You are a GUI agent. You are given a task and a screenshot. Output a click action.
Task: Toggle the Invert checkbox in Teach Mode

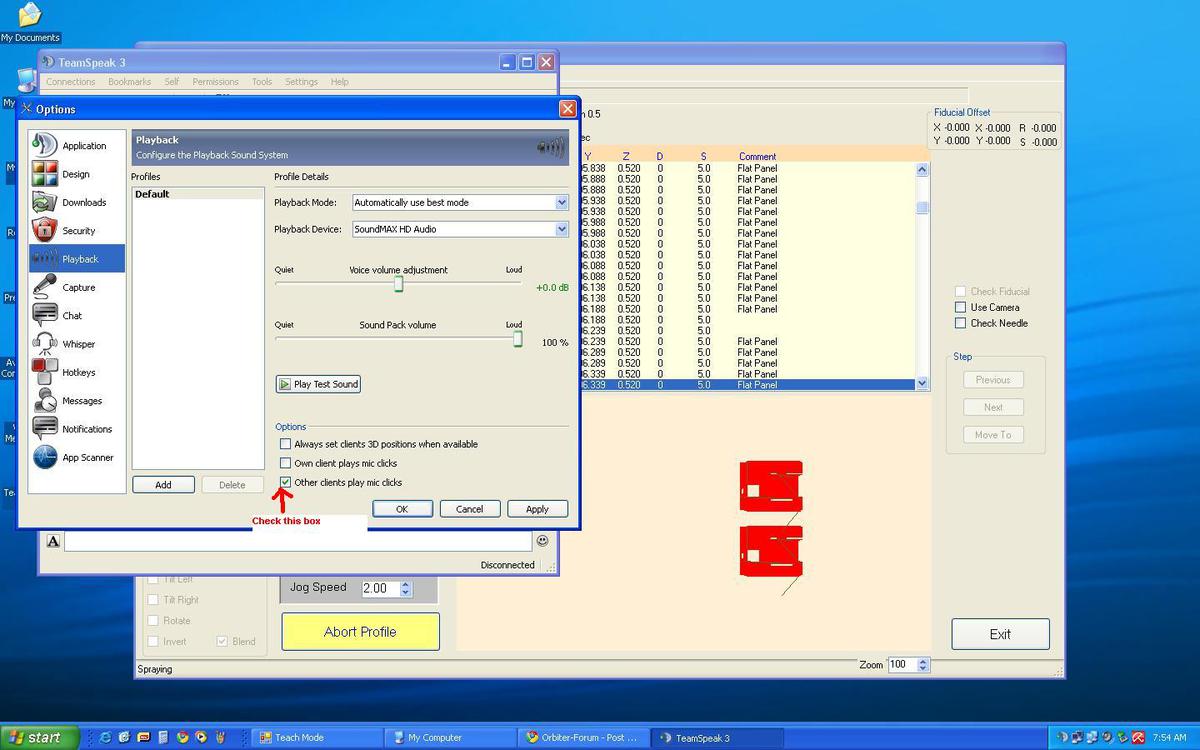153,641
